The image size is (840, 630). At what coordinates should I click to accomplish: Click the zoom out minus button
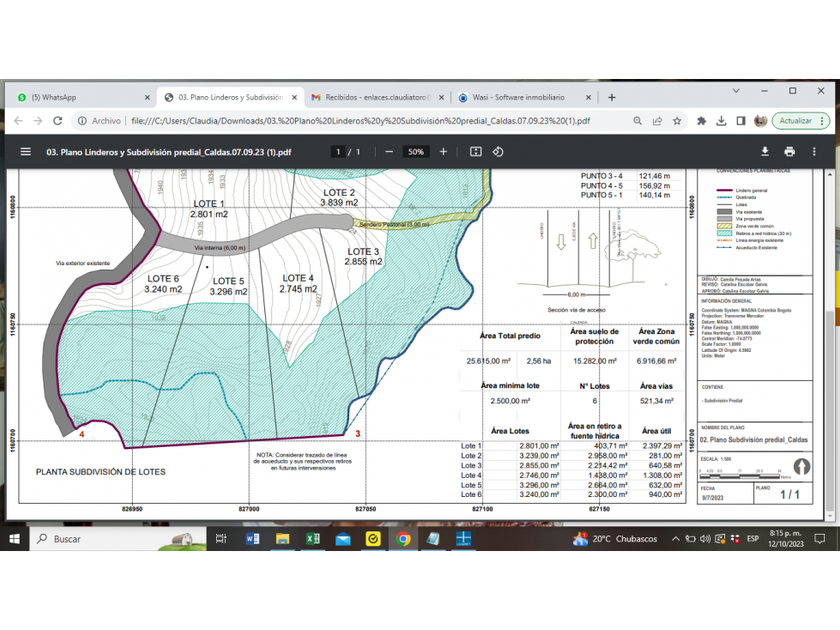[x=389, y=152]
